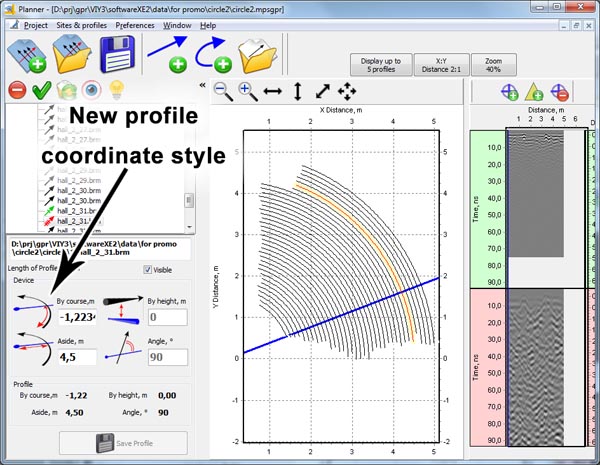Zoom out with magnifier minus icon
The image size is (600, 465).
click(223, 91)
